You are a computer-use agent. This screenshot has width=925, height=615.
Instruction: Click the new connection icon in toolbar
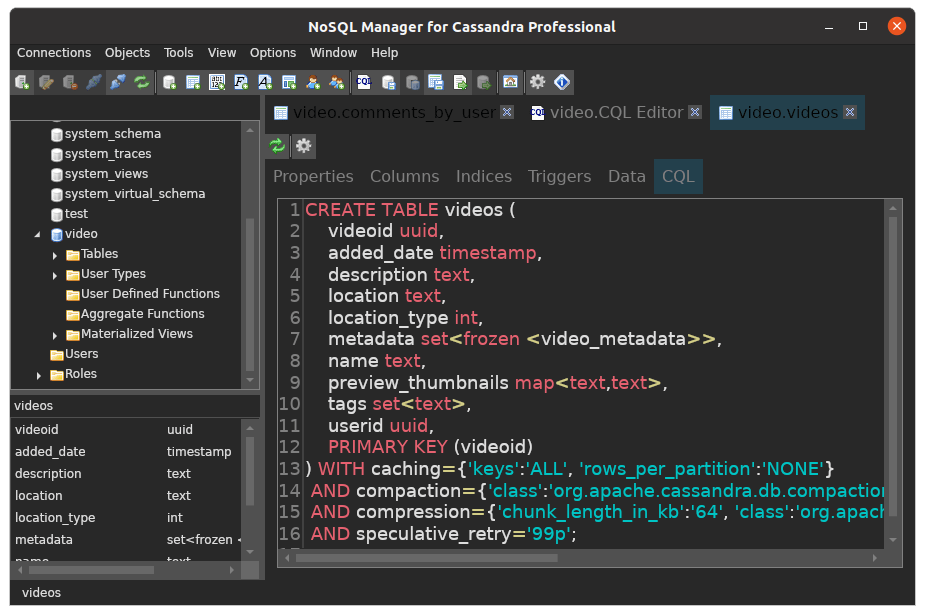[x=22, y=82]
